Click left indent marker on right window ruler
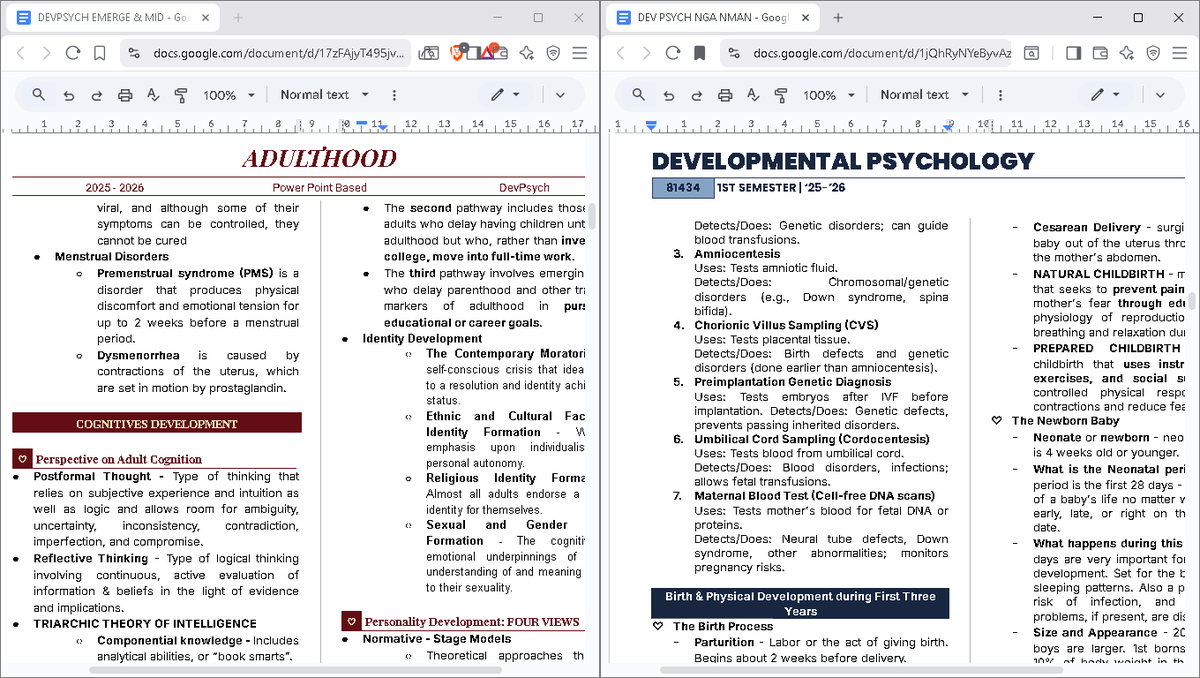Screen dimensions: 1200x678 [651, 126]
